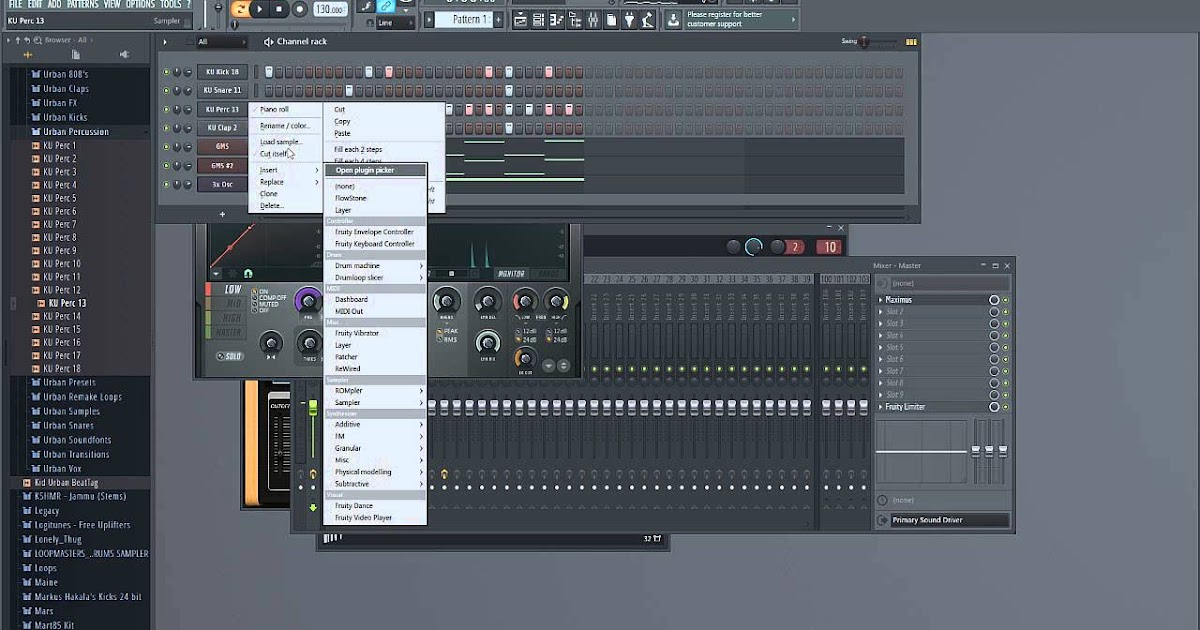The image size is (1200, 630).
Task: Toggle pattern/song mode button
Action: 240,9
